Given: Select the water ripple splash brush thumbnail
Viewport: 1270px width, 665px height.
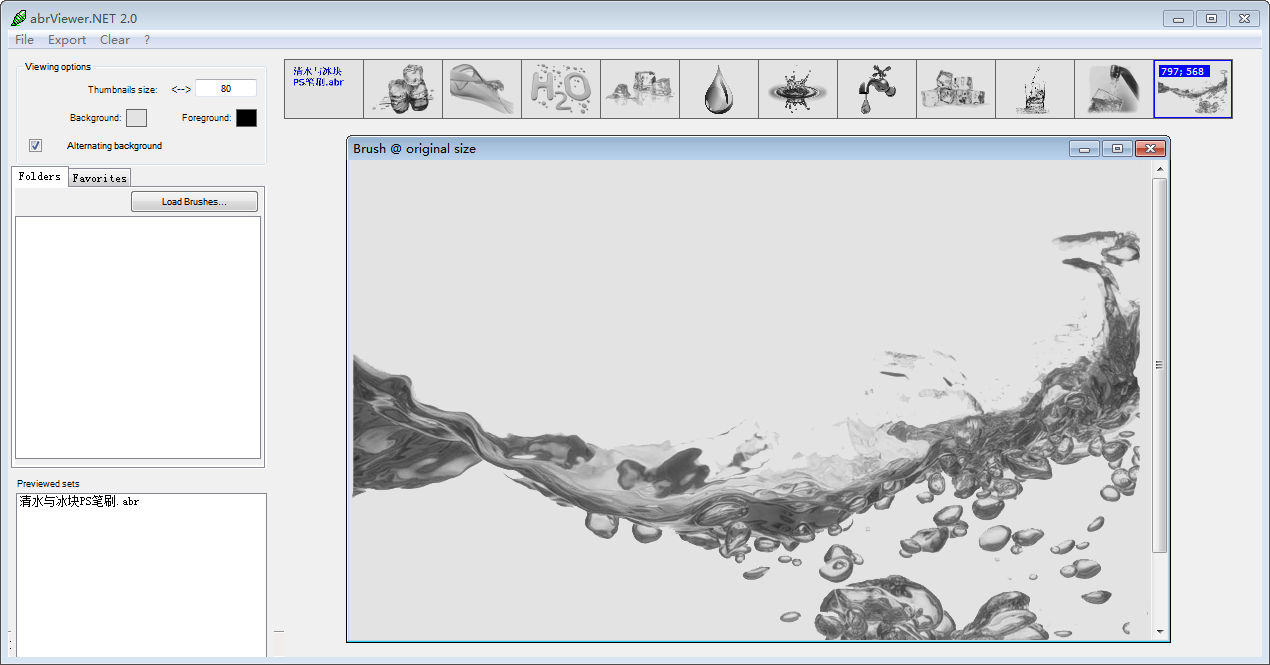Looking at the screenshot, I should (x=798, y=89).
